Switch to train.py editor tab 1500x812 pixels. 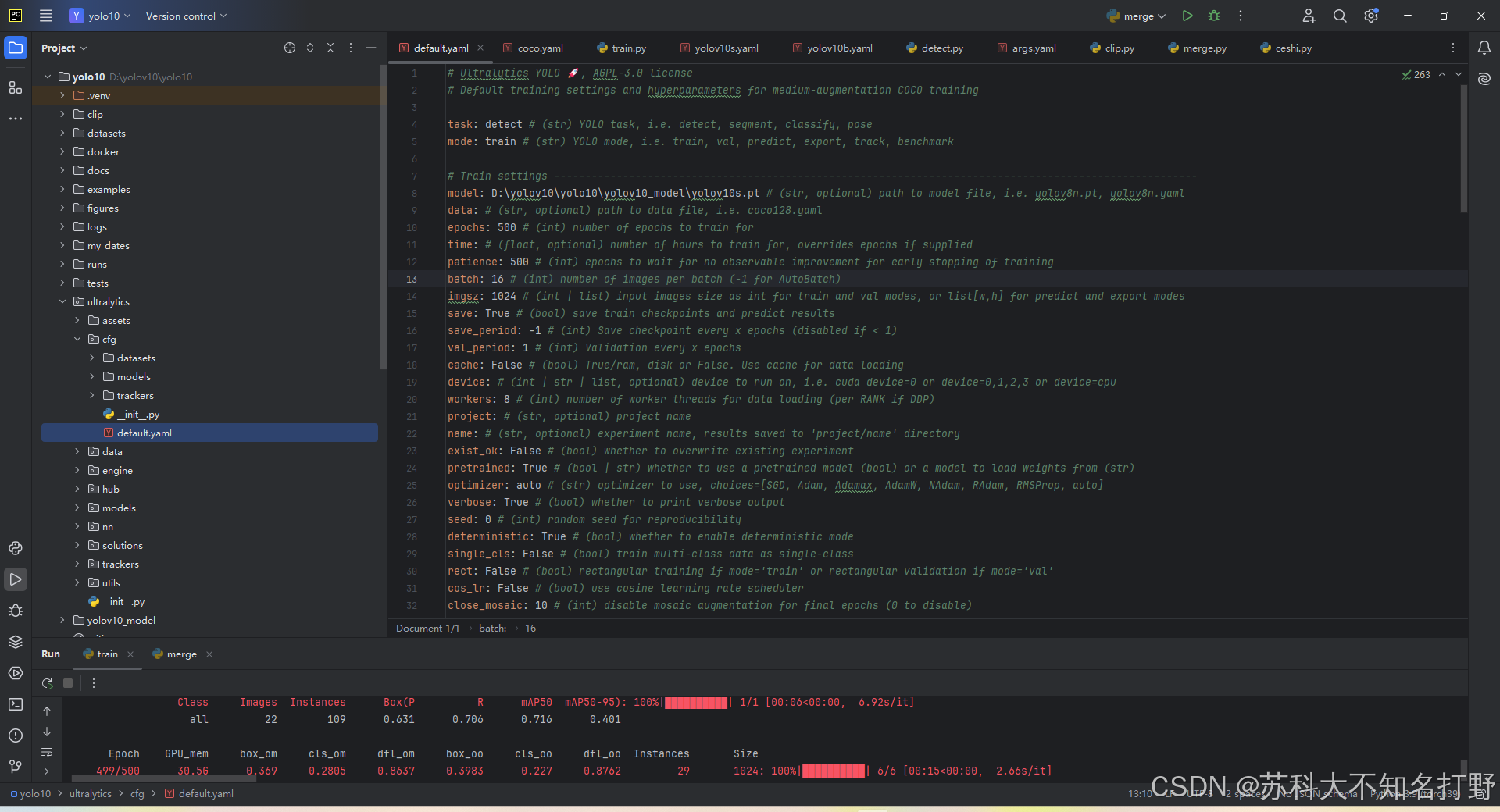[x=622, y=48]
